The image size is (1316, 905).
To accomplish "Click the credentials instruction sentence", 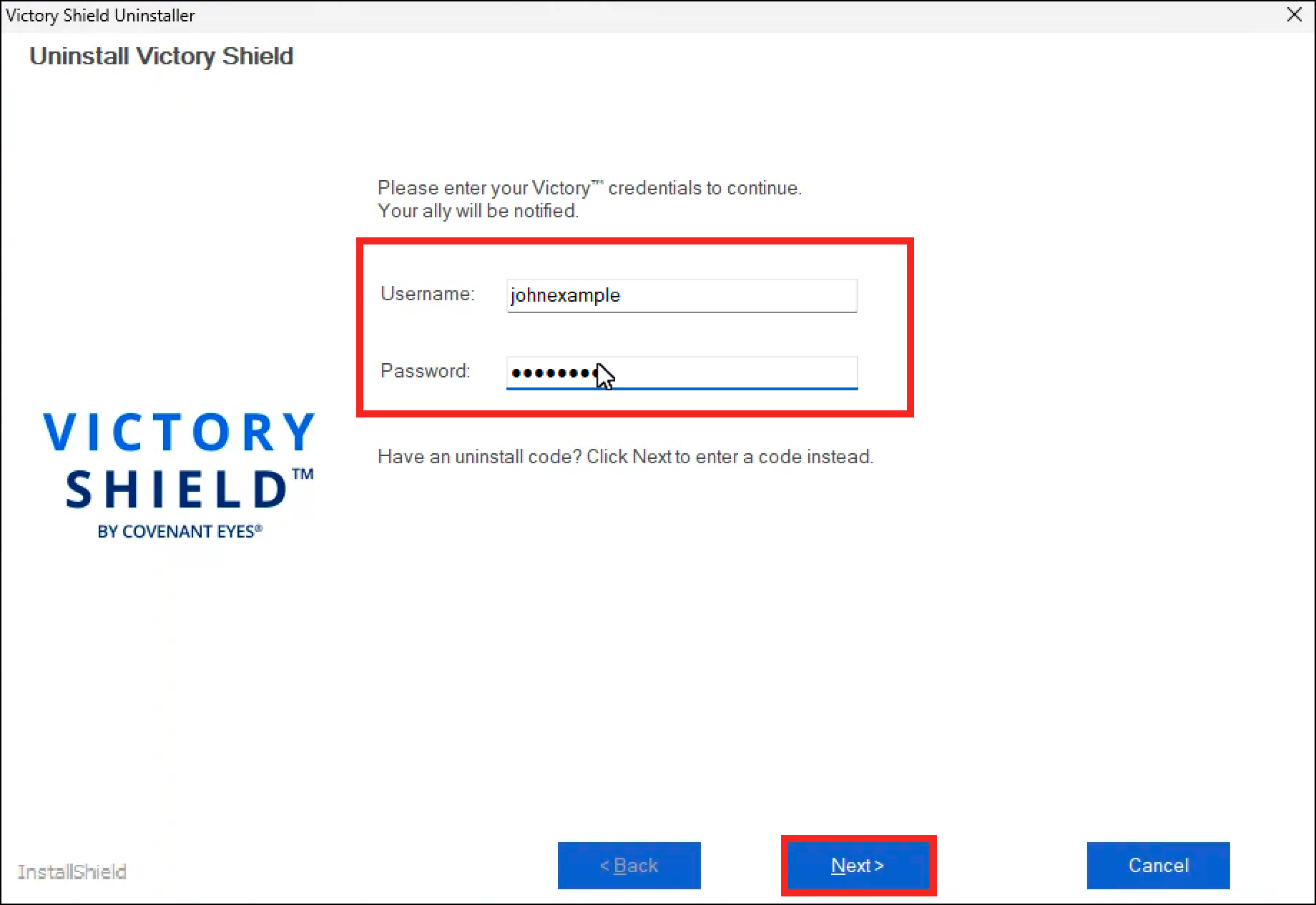I will (x=589, y=188).
